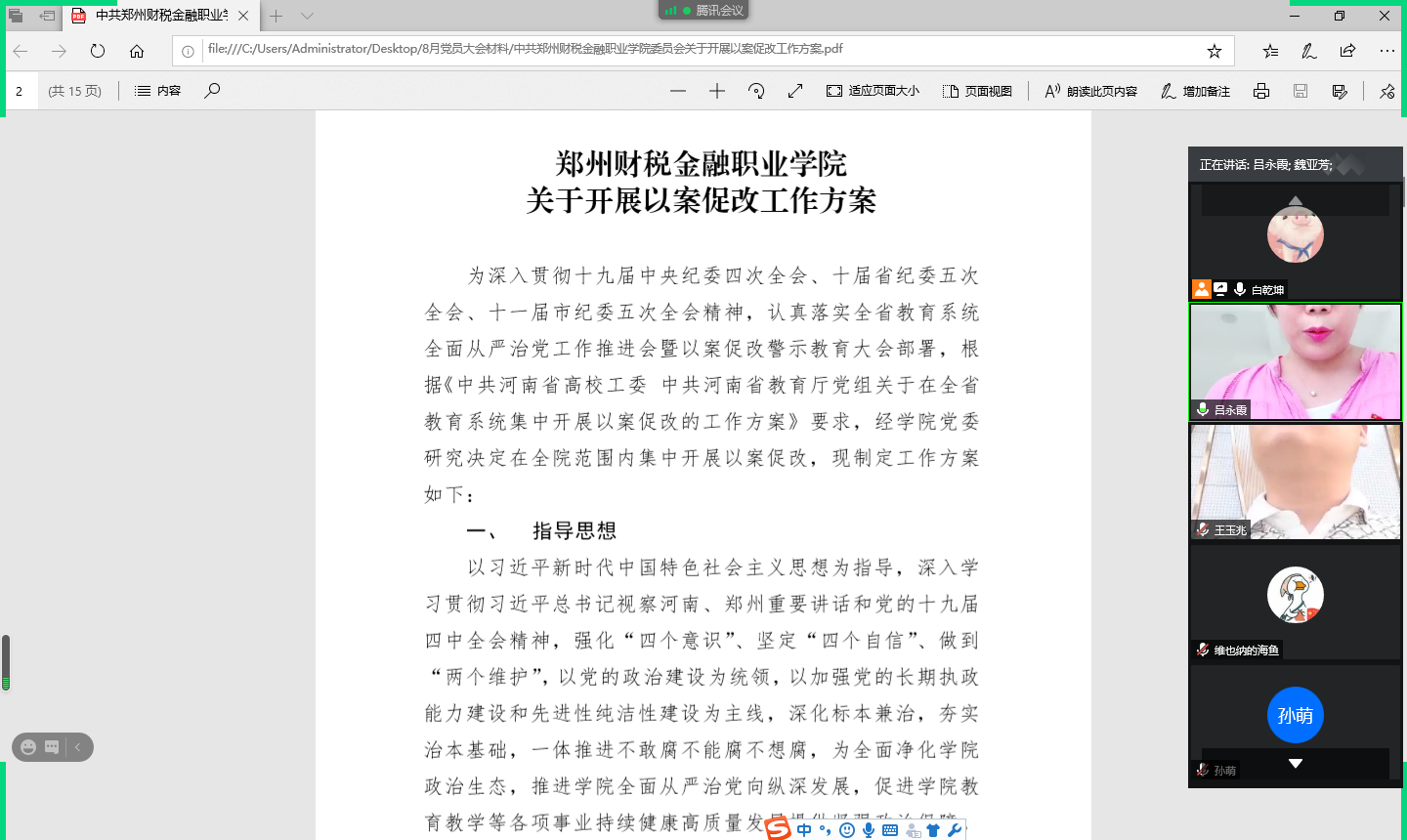The width and height of the screenshot is (1407, 840).
Task: Click the Share page icon
Action: [x=1348, y=51]
